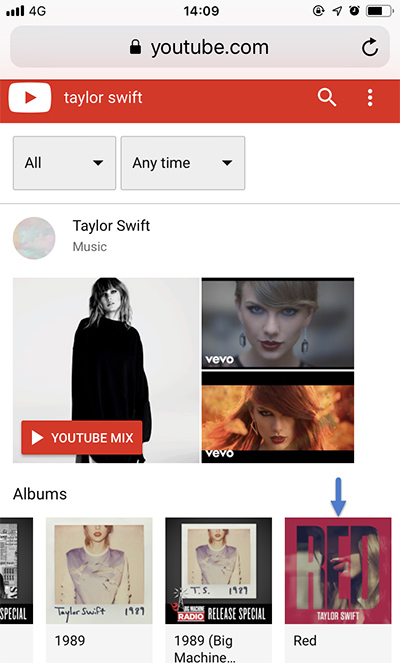
Task: Open the Any time filter dropdown
Action: click(183, 163)
